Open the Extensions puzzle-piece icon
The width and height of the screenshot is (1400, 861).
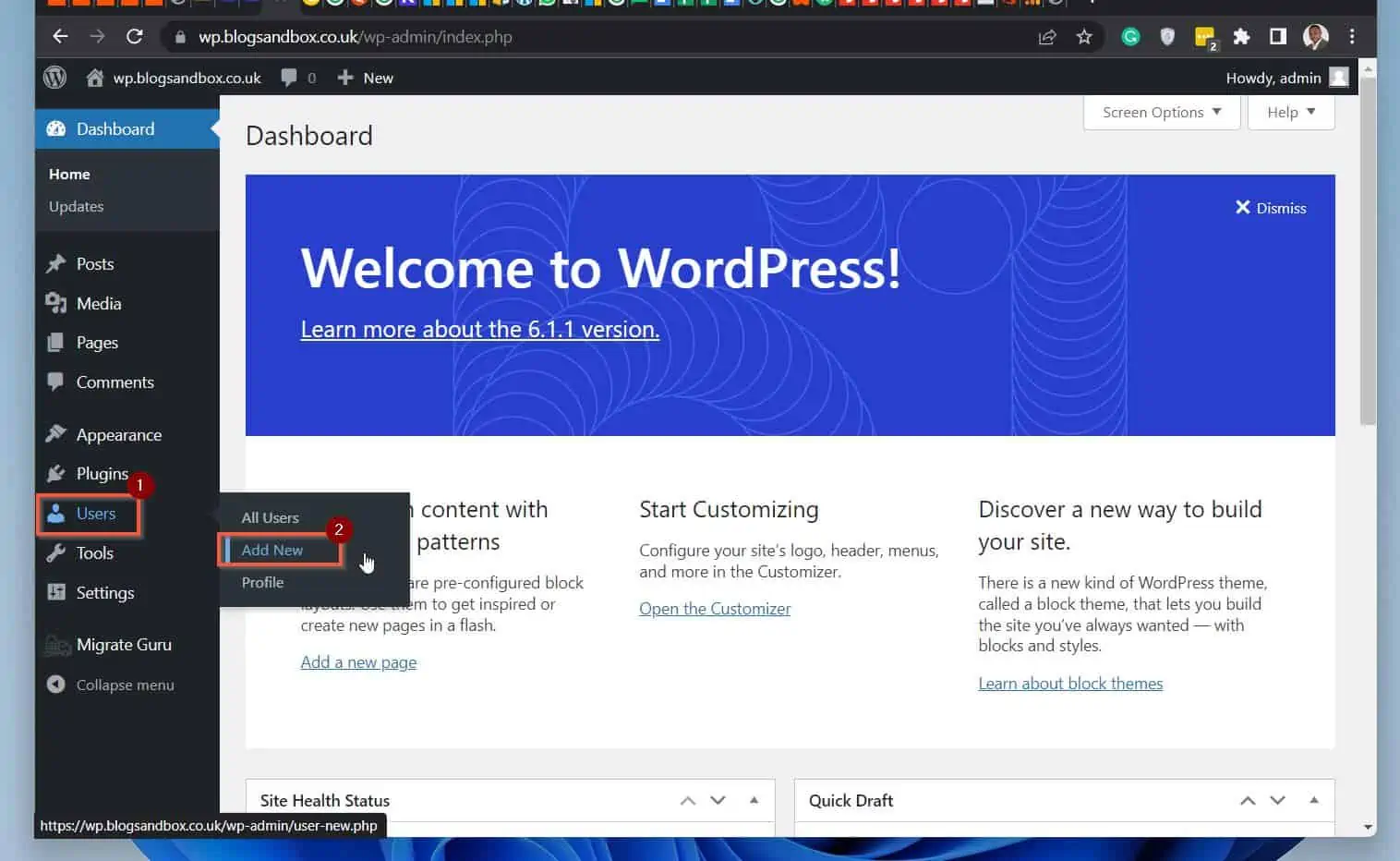pyautogui.click(x=1241, y=37)
